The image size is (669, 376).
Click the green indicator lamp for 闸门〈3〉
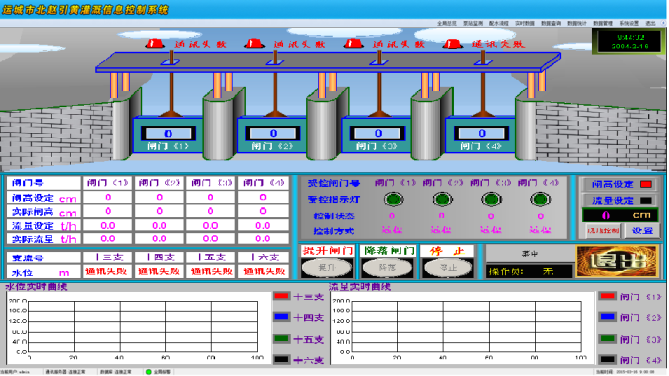[491, 199]
